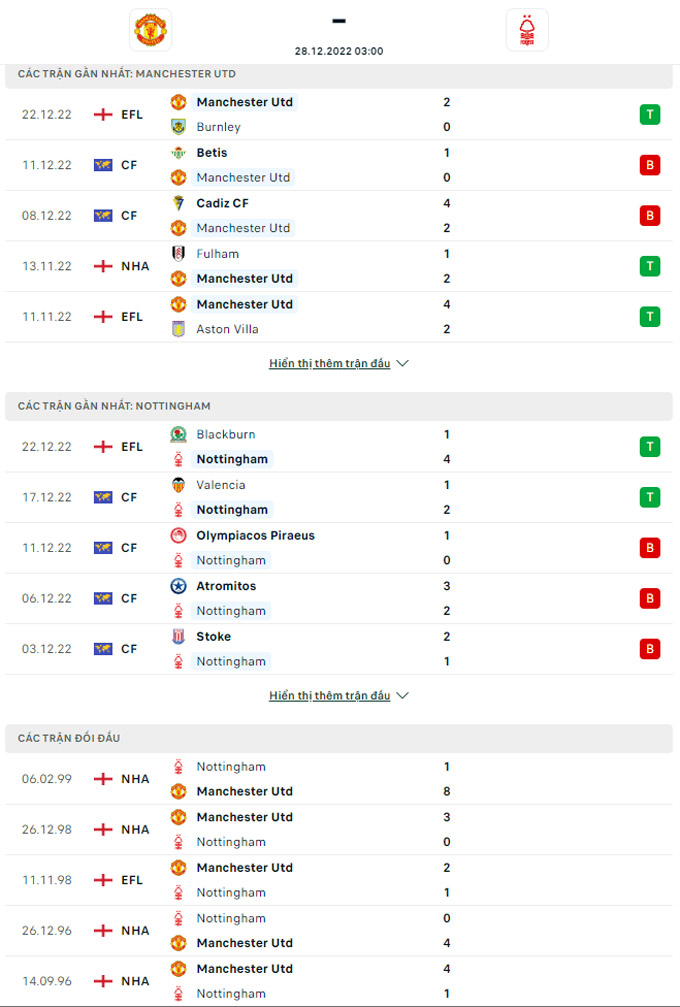Click the Real Betis club logo
The image size is (680, 1007).
pos(178,153)
